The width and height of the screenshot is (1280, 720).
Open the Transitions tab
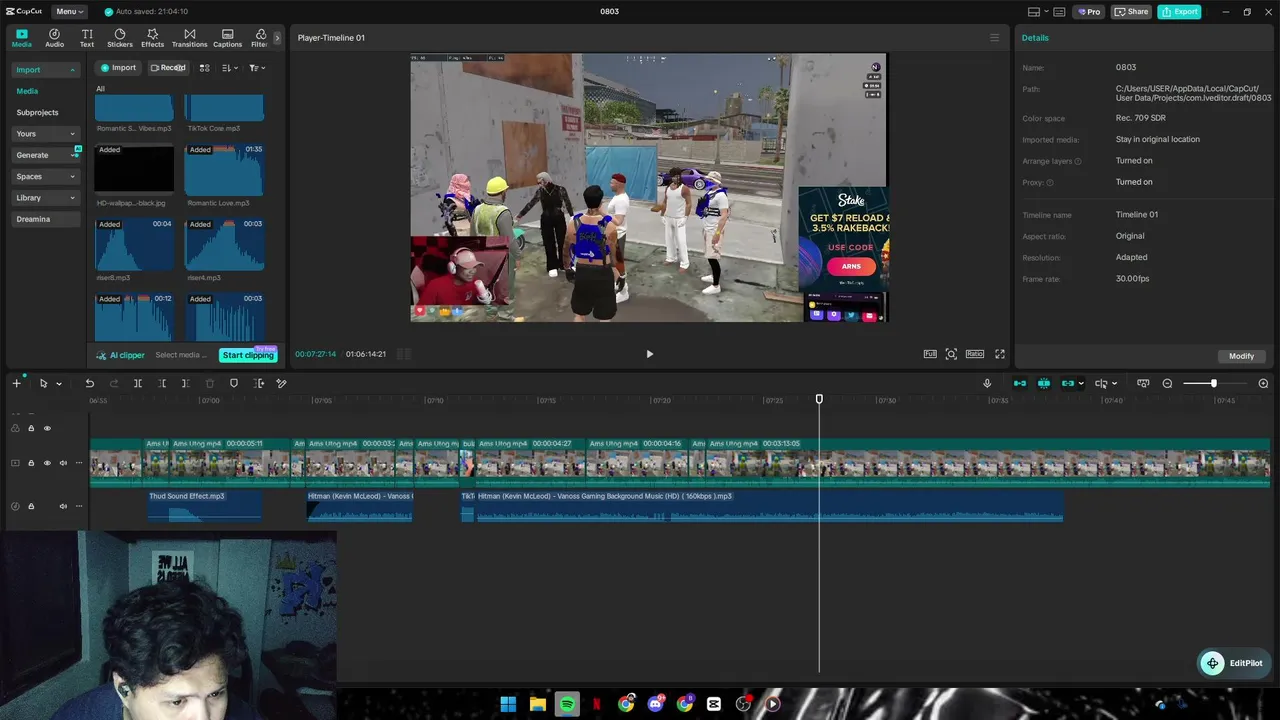pyautogui.click(x=189, y=38)
